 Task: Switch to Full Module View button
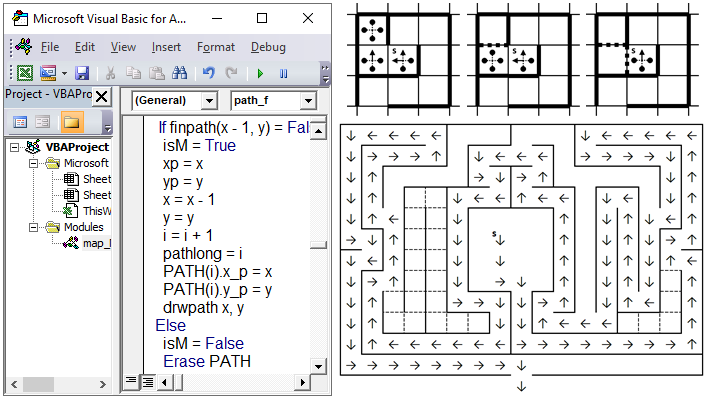tap(147, 382)
